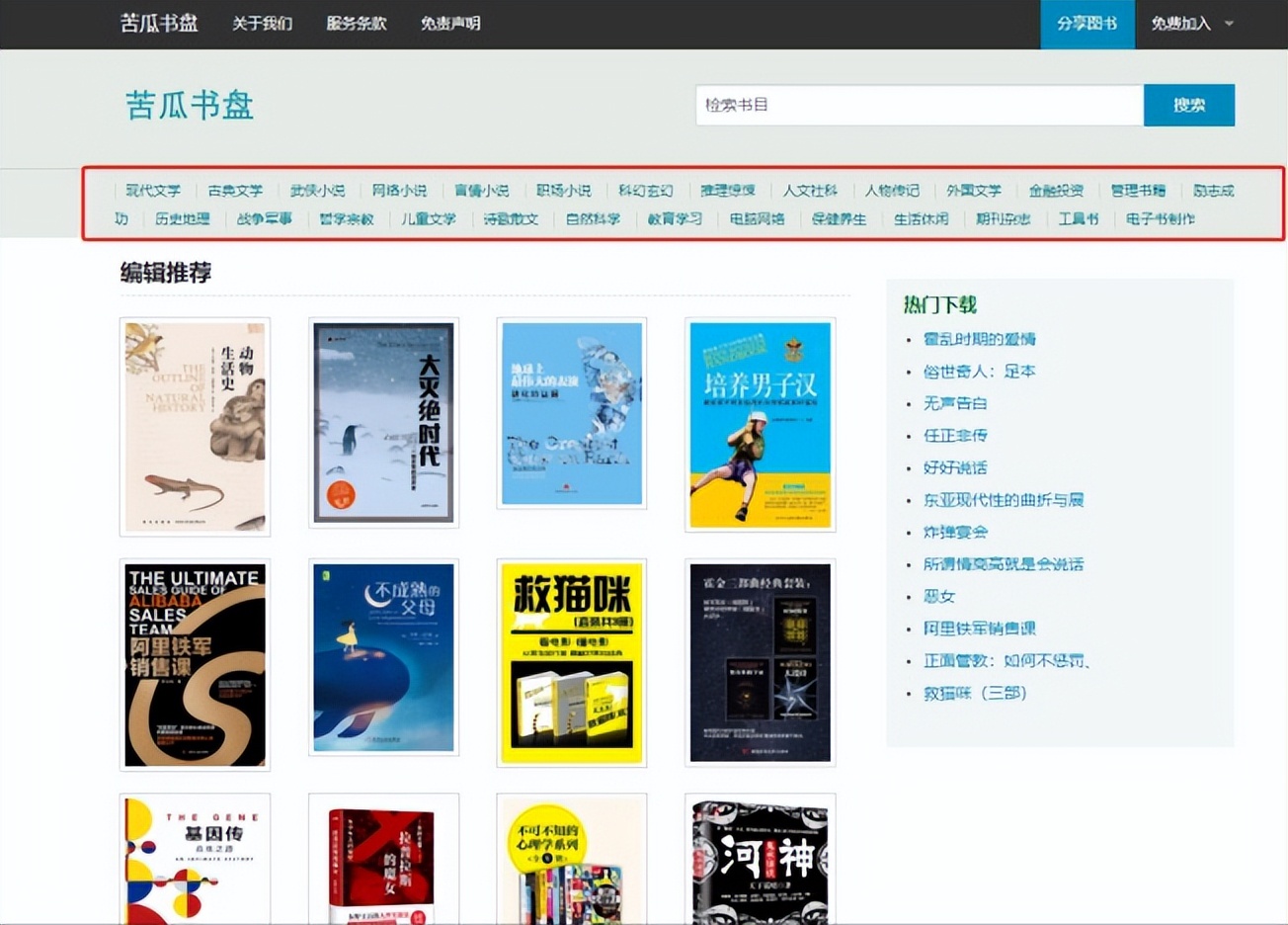
Task: Open the 大灭绝时代 book cover
Action: [383, 422]
